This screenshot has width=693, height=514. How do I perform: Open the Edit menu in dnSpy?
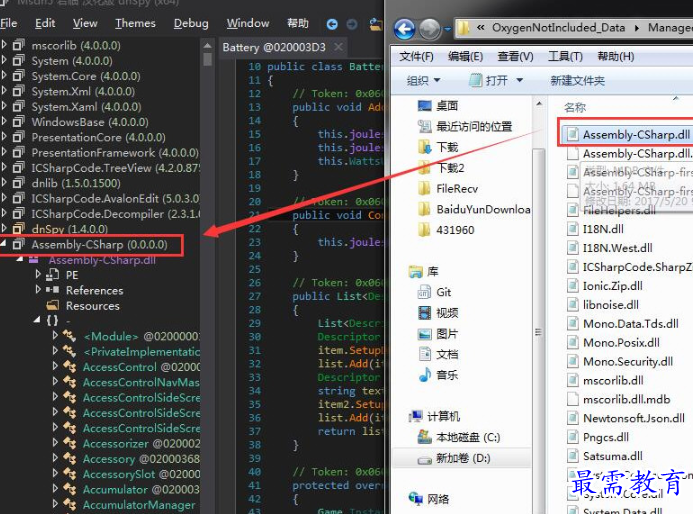pyautogui.click(x=45, y=23)
